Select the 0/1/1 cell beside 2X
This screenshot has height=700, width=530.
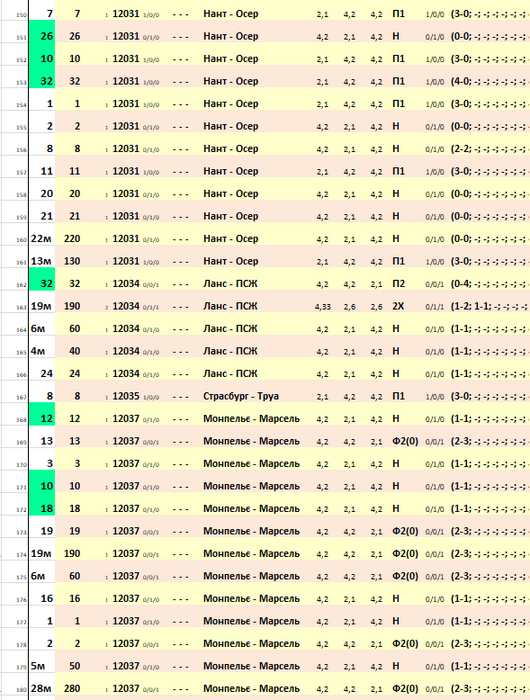pyautogui.click(x=434, y=307)
